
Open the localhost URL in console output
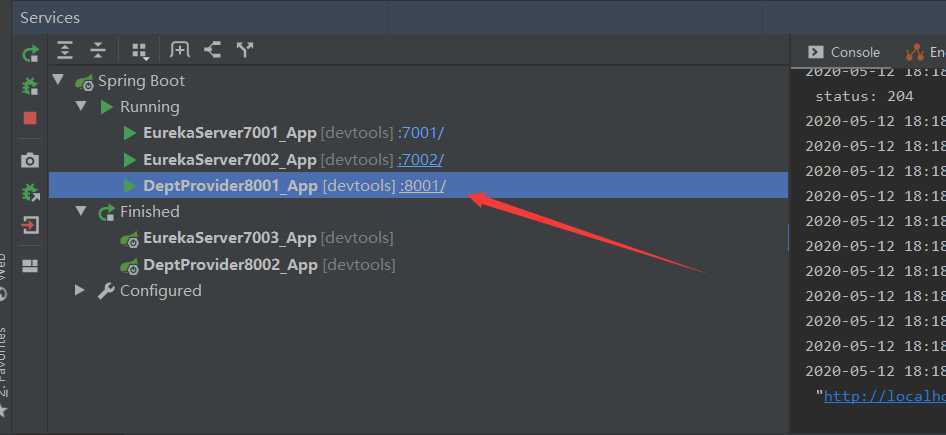pyautogui.click(x=884, y=396)
